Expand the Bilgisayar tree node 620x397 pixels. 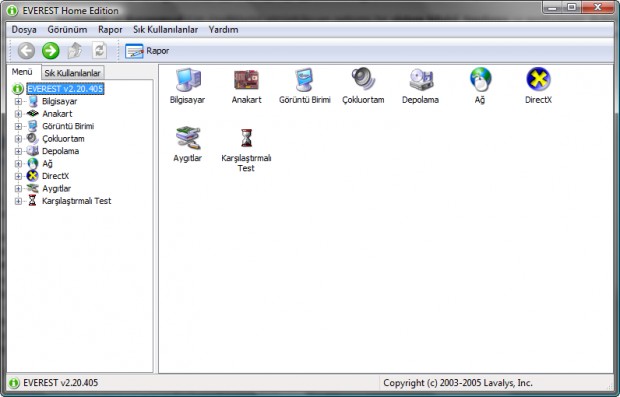[x=18, y=102]
